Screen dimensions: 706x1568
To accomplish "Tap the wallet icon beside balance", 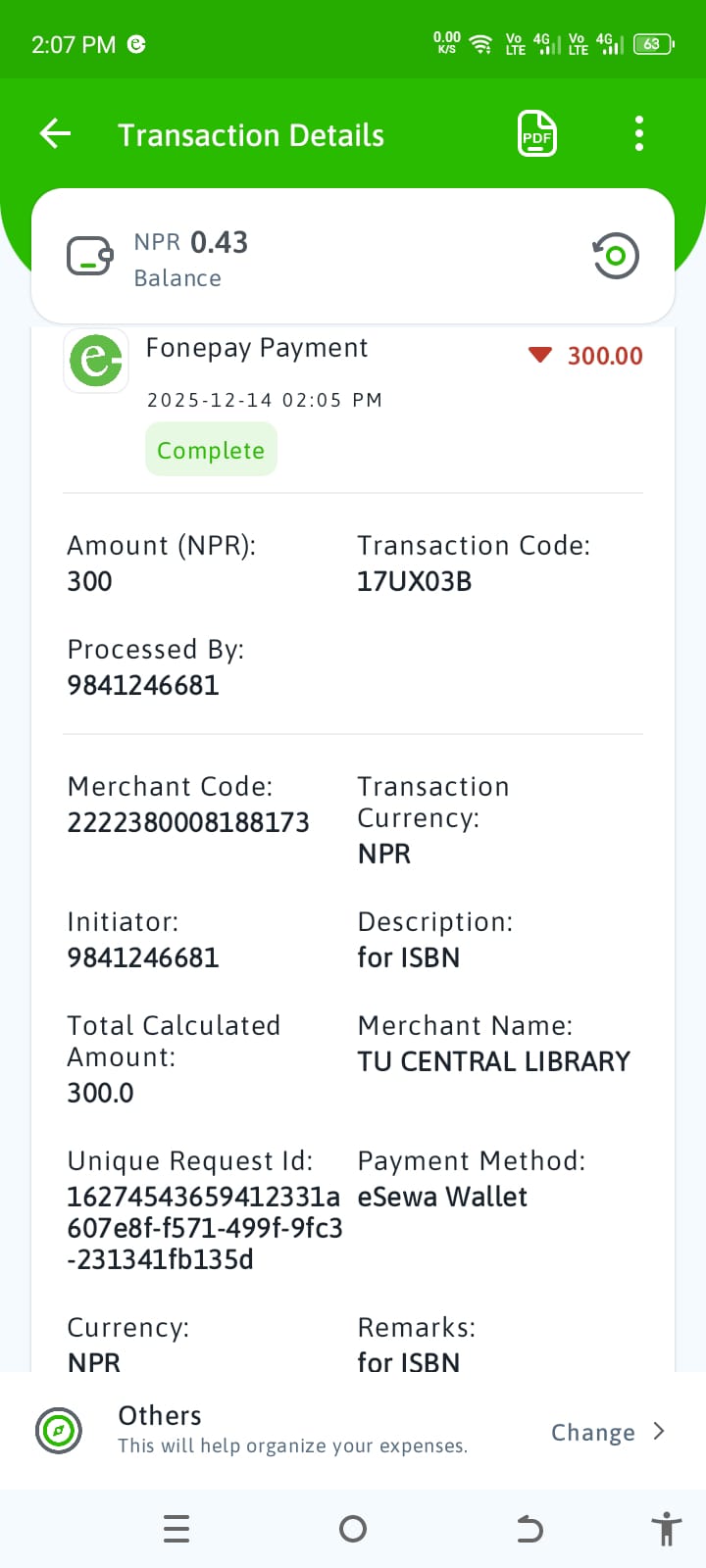I will pyautogui.click(x=89, y=257).
